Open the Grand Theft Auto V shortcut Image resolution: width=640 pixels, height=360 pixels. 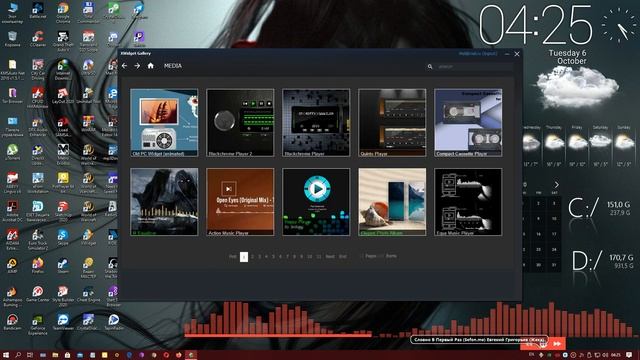(x=63, y=41)
